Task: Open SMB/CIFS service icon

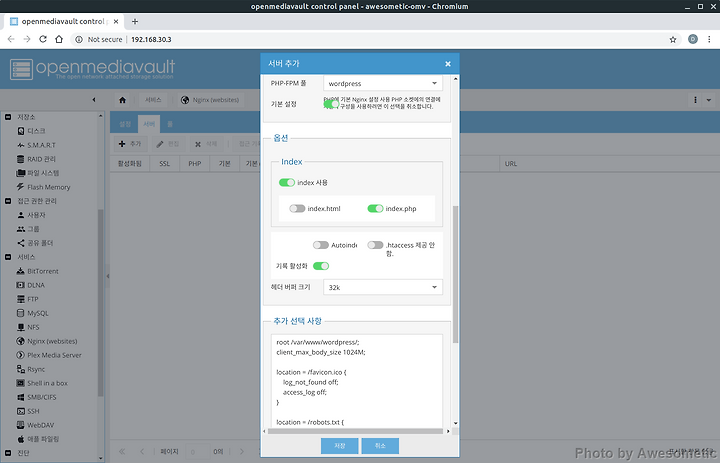Action: 21,397
